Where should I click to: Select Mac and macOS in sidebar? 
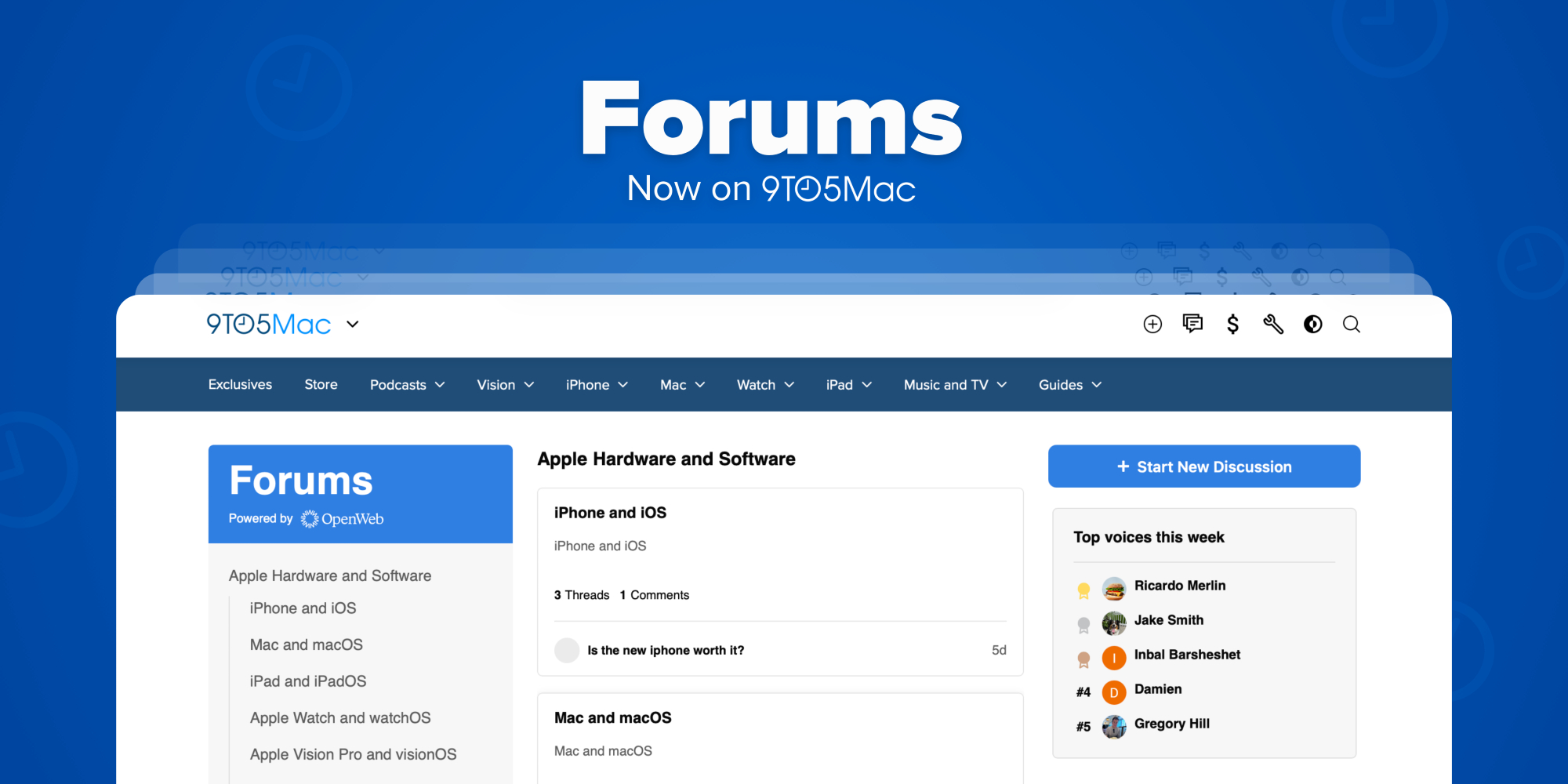(306, 645)
